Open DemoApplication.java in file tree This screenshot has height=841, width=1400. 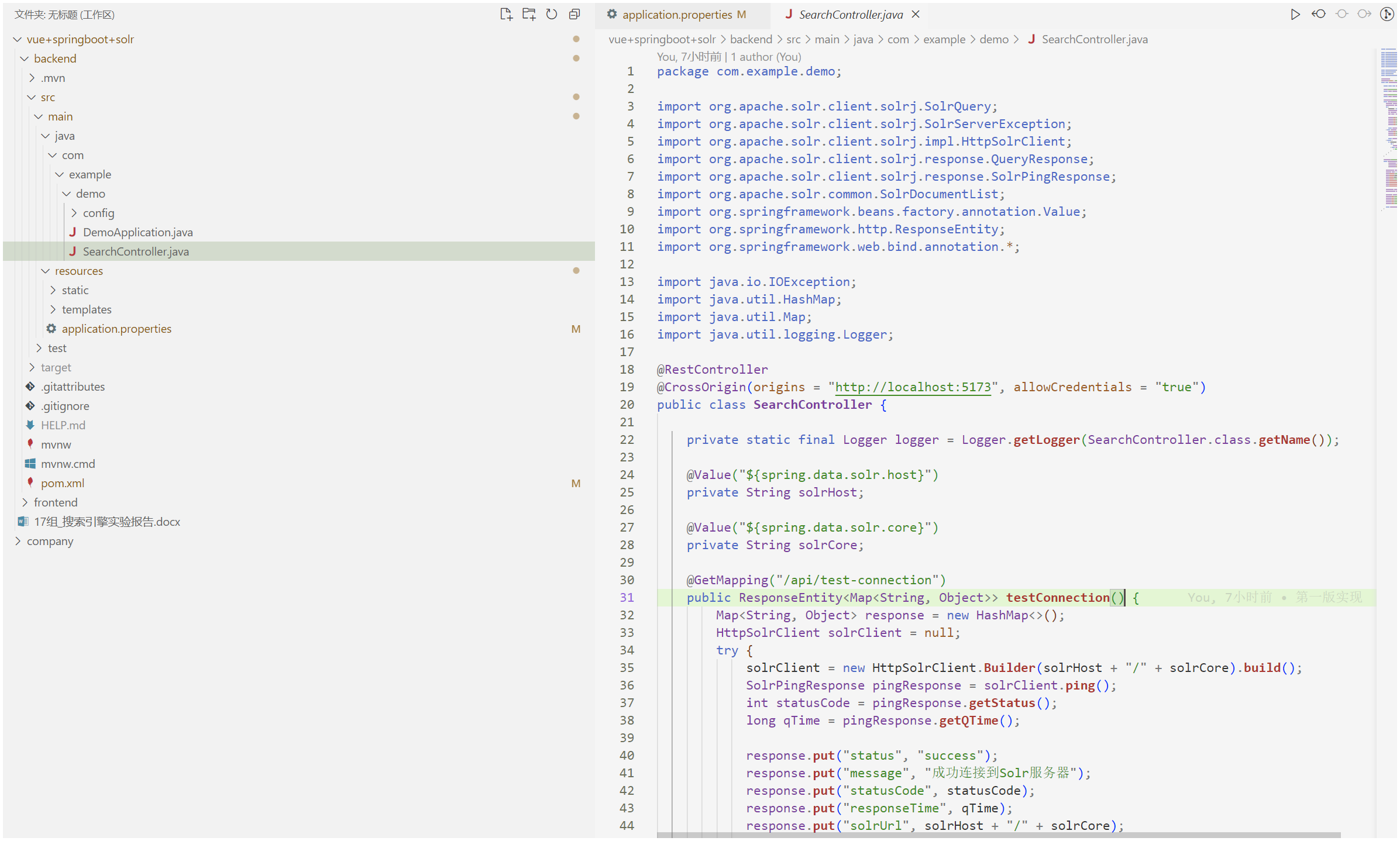[137, 232]
